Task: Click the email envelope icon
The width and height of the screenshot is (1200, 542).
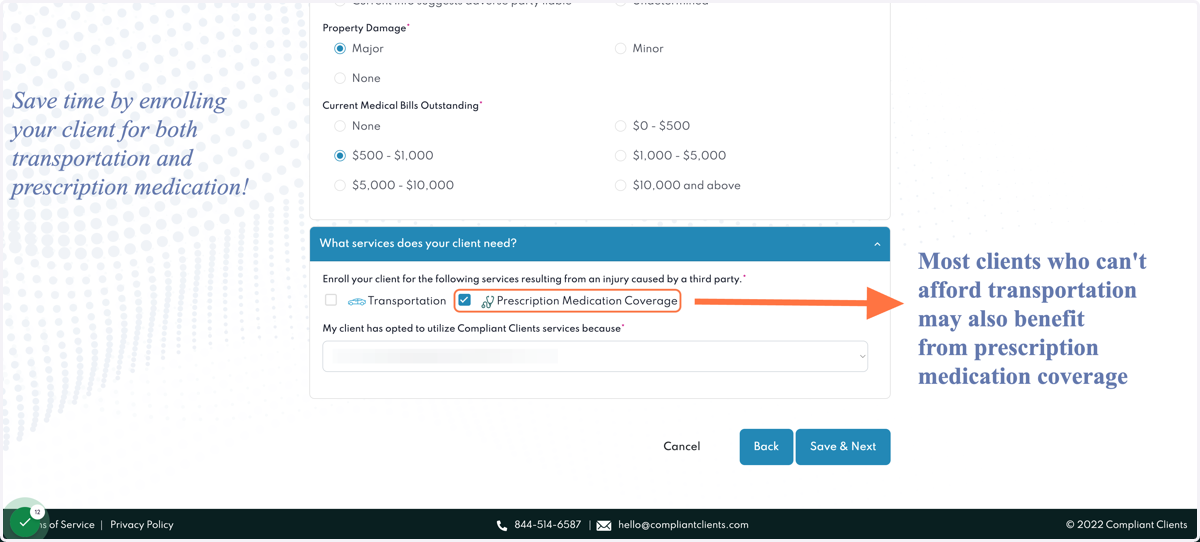Action: [x=604, y=525]
